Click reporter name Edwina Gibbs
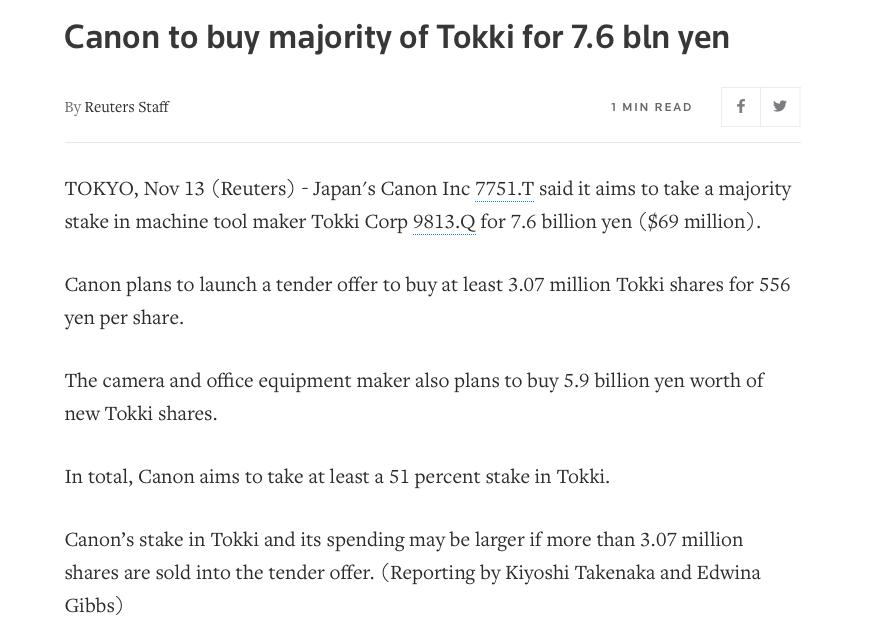This screenshot has height=626, width=879. click(729, 573)
